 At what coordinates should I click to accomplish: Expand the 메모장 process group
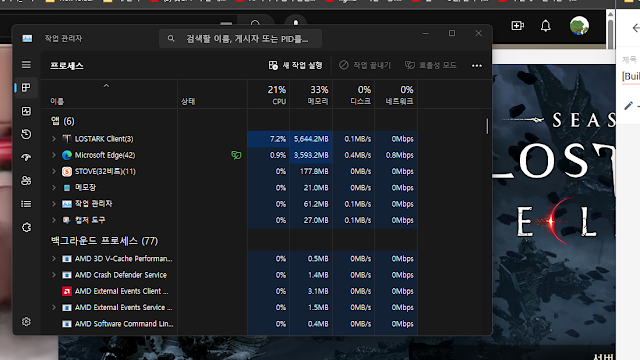tap(53, 188)
